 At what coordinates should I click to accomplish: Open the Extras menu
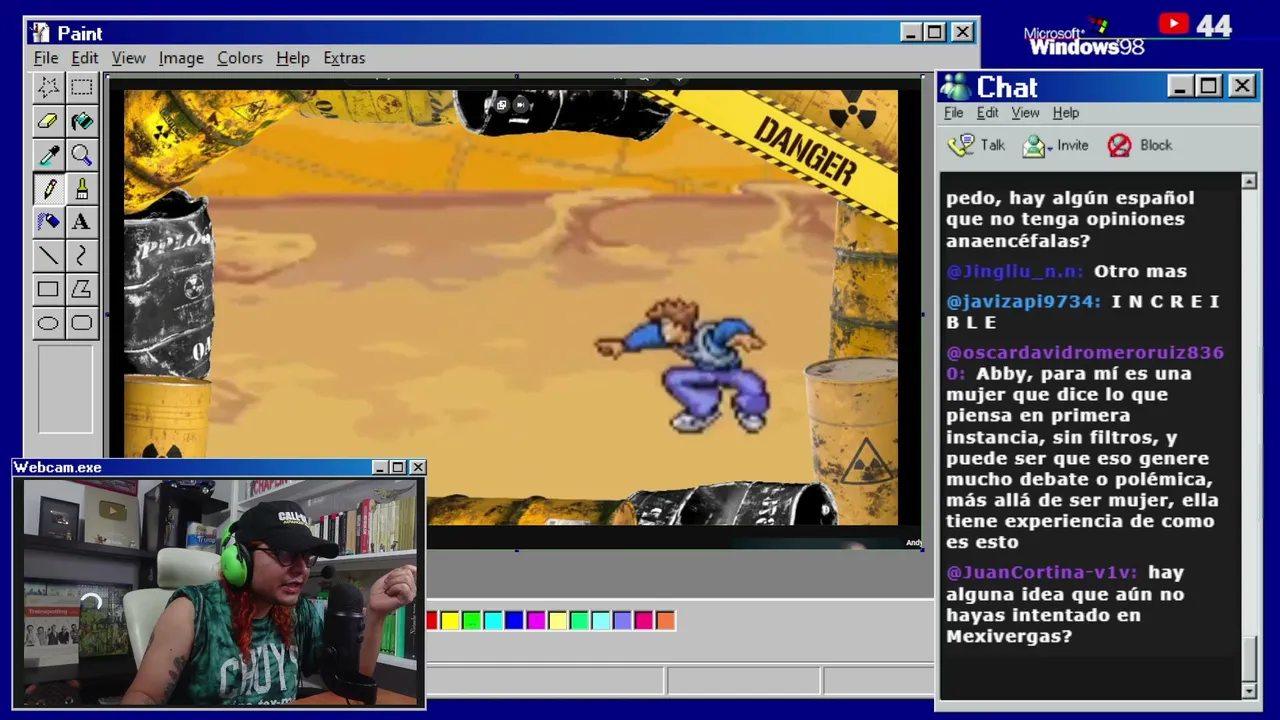344,58
